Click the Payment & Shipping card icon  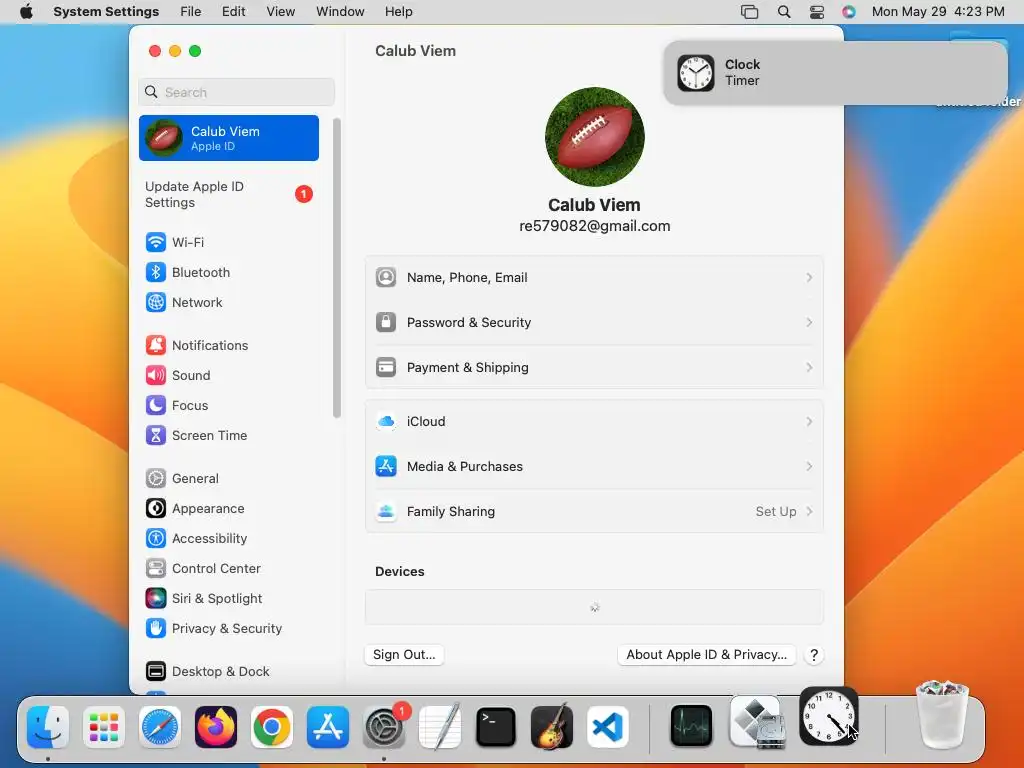(386, 367)
